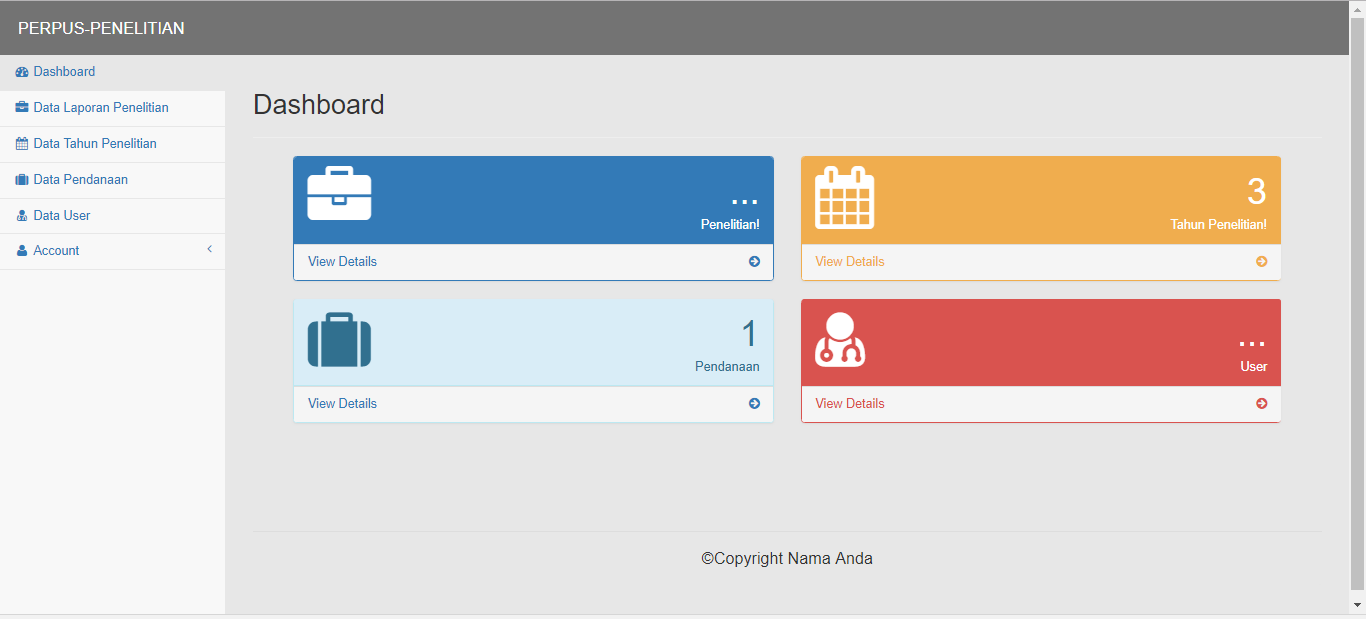Image resolution: width=1366 pixels, height=619 pixels.
Task: Click the briefcase icon on Penelitian card
Action: coord(339,194)
